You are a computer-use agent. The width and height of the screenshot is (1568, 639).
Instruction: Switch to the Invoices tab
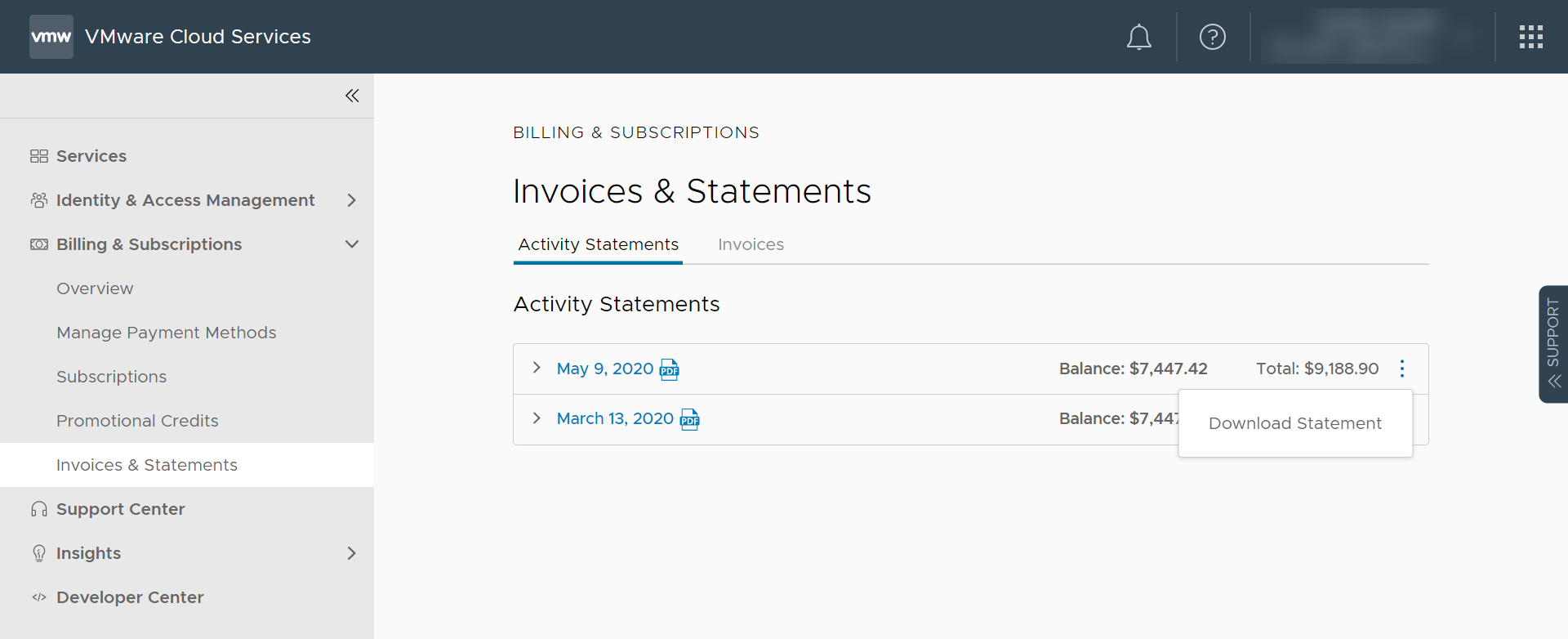tap(751, 244)
